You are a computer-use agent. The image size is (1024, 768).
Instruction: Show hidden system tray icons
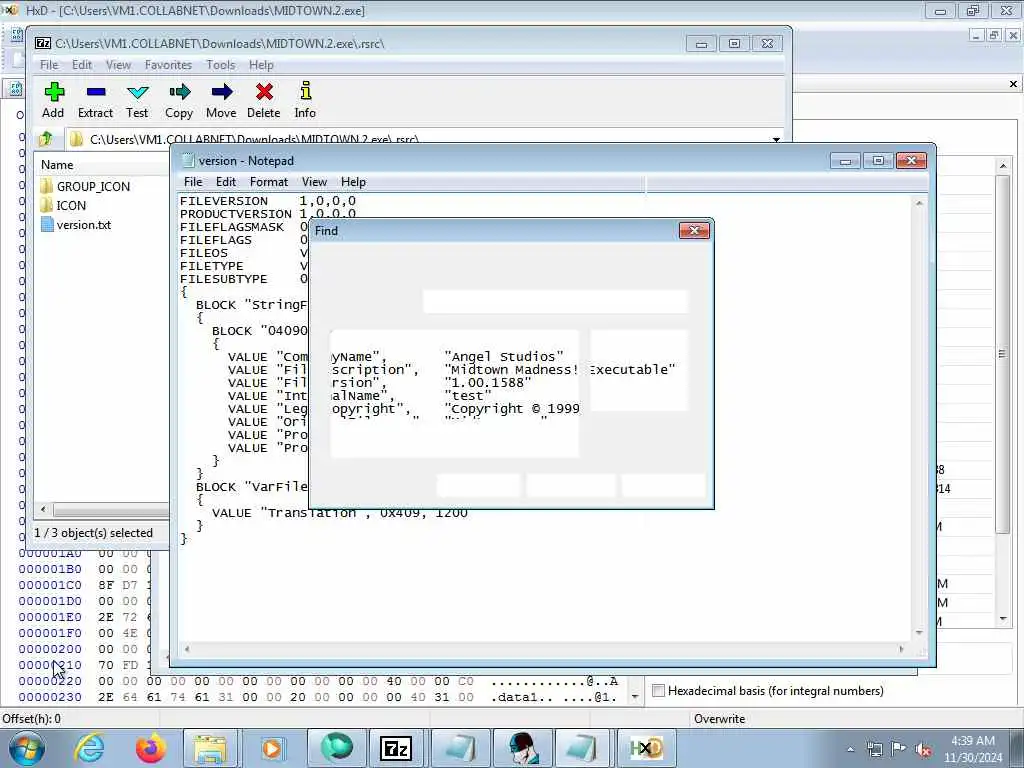pyautogui.click(x=850, y=749)
